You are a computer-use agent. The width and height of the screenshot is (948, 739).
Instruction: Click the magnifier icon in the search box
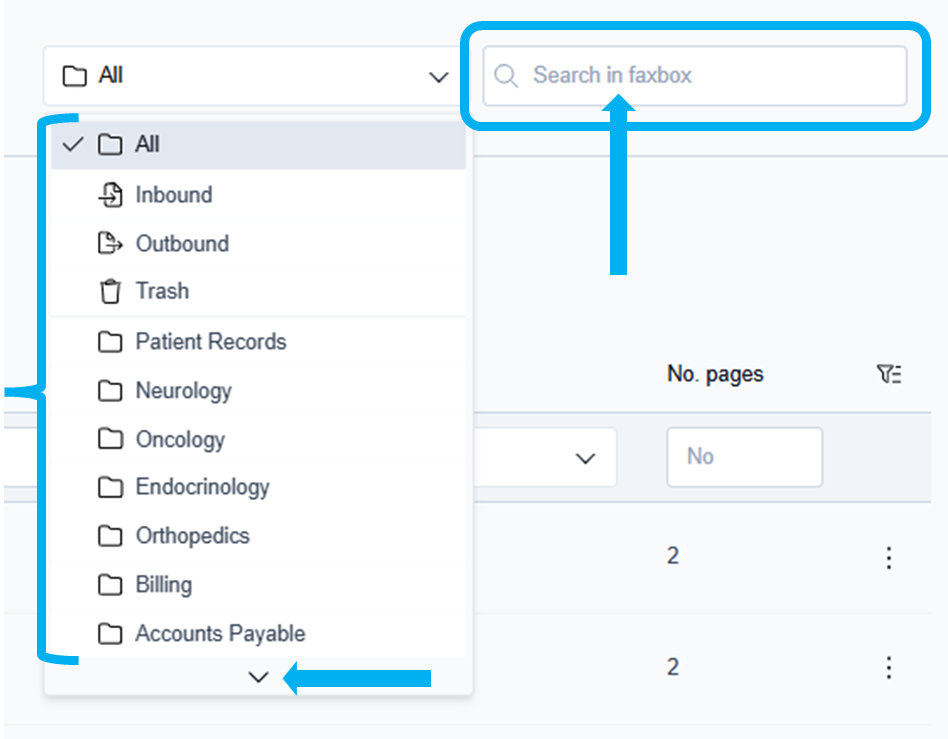click(x=507, y=76)
